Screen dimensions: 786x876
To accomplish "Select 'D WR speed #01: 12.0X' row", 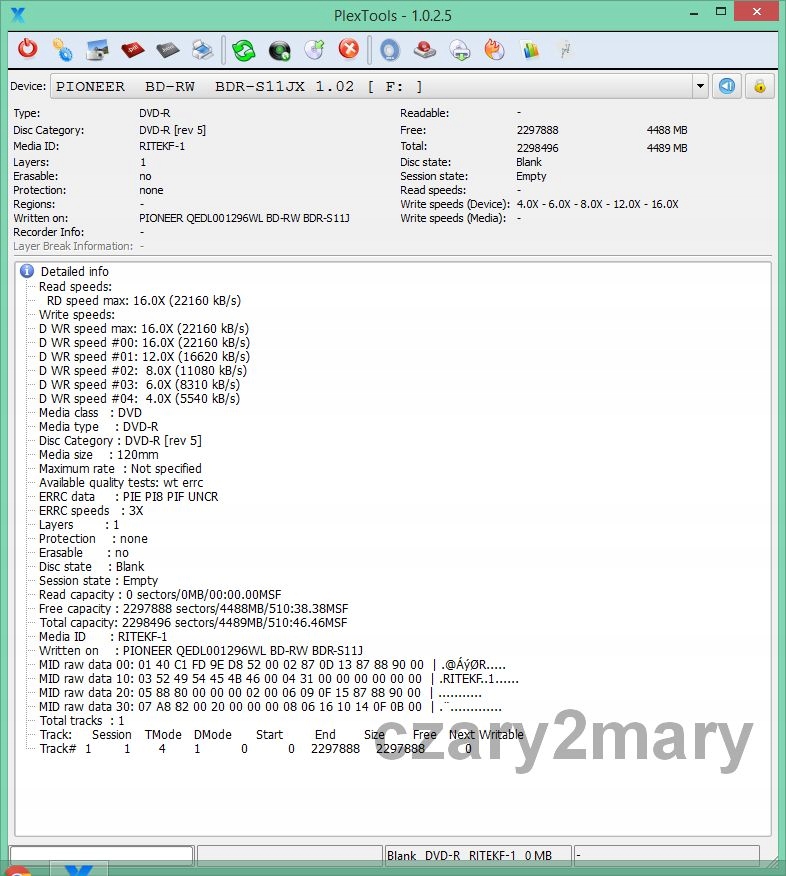I will 144,356.
